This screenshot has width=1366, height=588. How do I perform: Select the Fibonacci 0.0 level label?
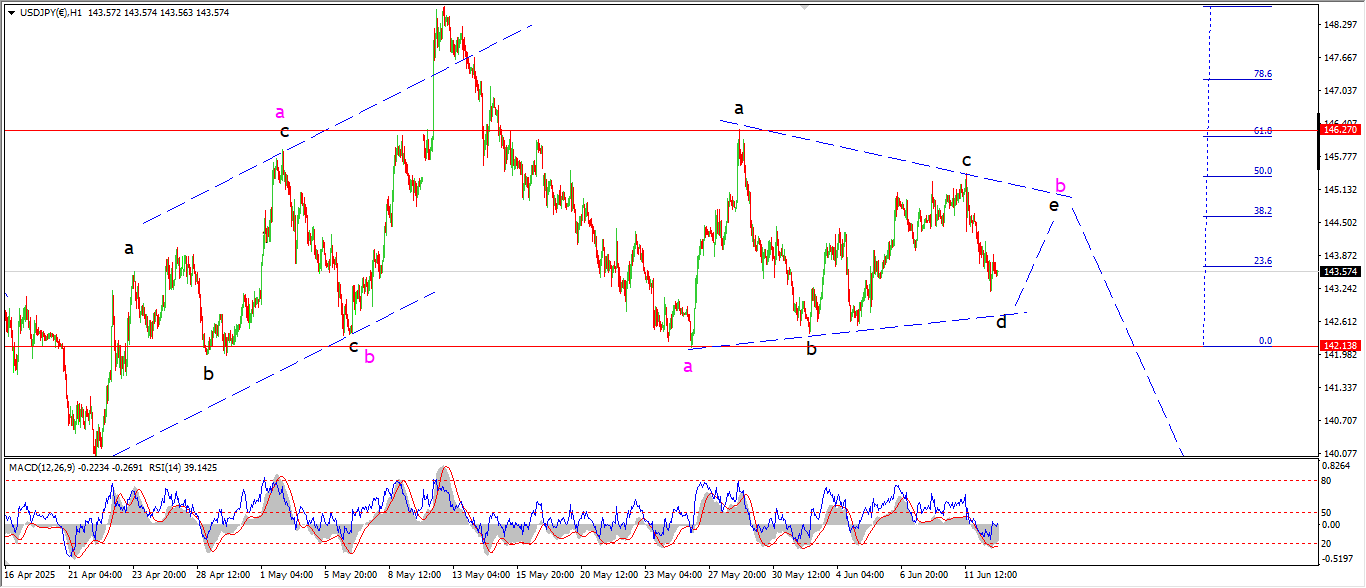click(1265, 341)
